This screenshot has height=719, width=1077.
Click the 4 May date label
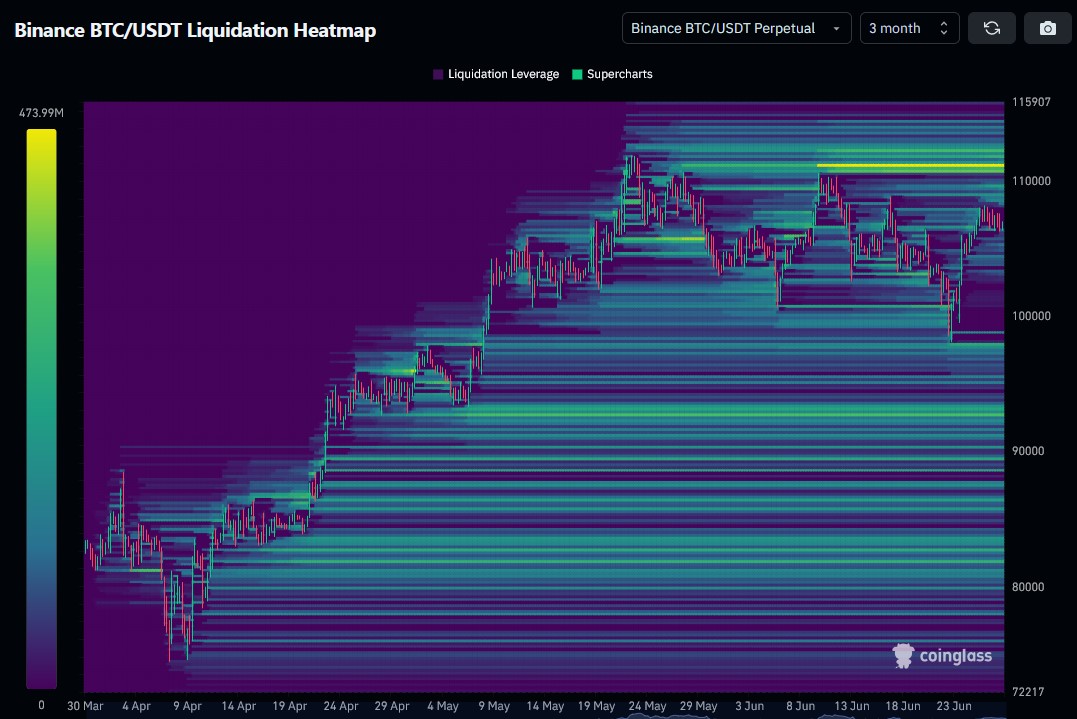pyautogui.click(x=442, y=706)
